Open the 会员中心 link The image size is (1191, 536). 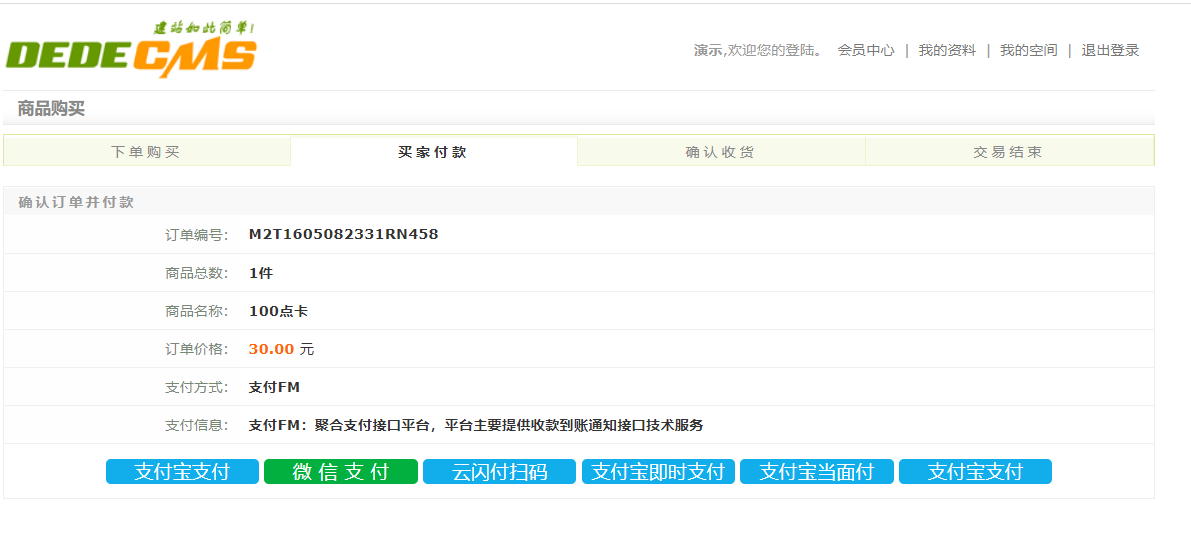[866, 50]
